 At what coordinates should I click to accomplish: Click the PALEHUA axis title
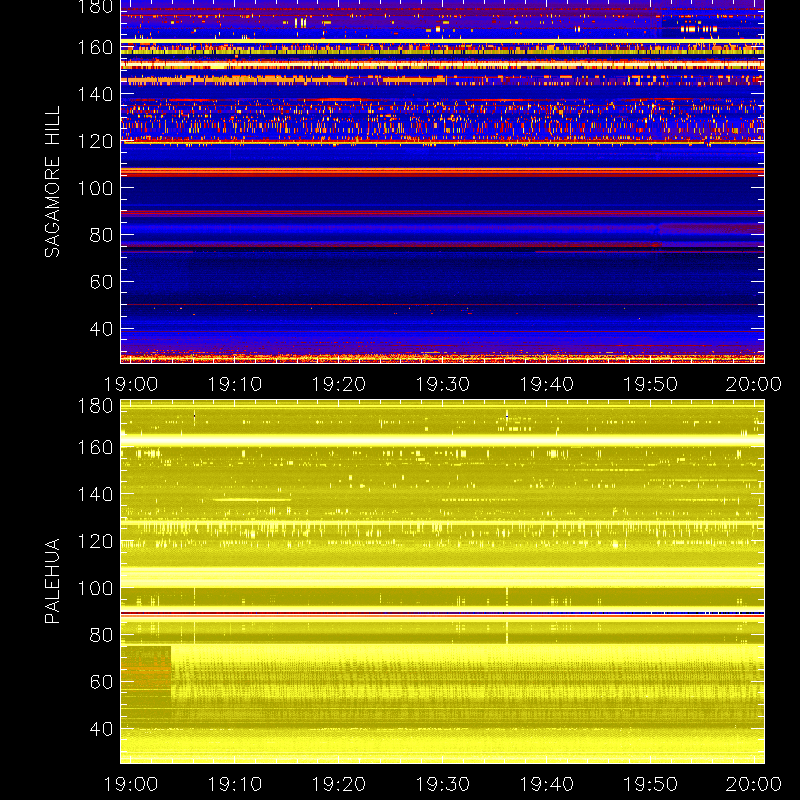(52, 581)
